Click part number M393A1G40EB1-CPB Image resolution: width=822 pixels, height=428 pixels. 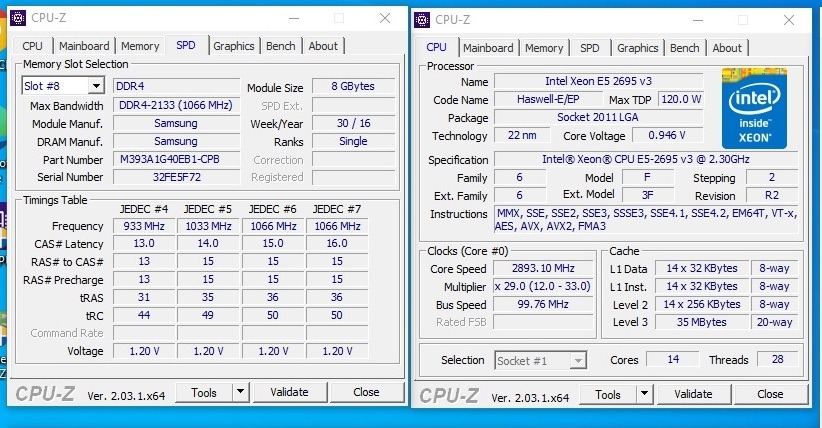[x=177, y=159]
